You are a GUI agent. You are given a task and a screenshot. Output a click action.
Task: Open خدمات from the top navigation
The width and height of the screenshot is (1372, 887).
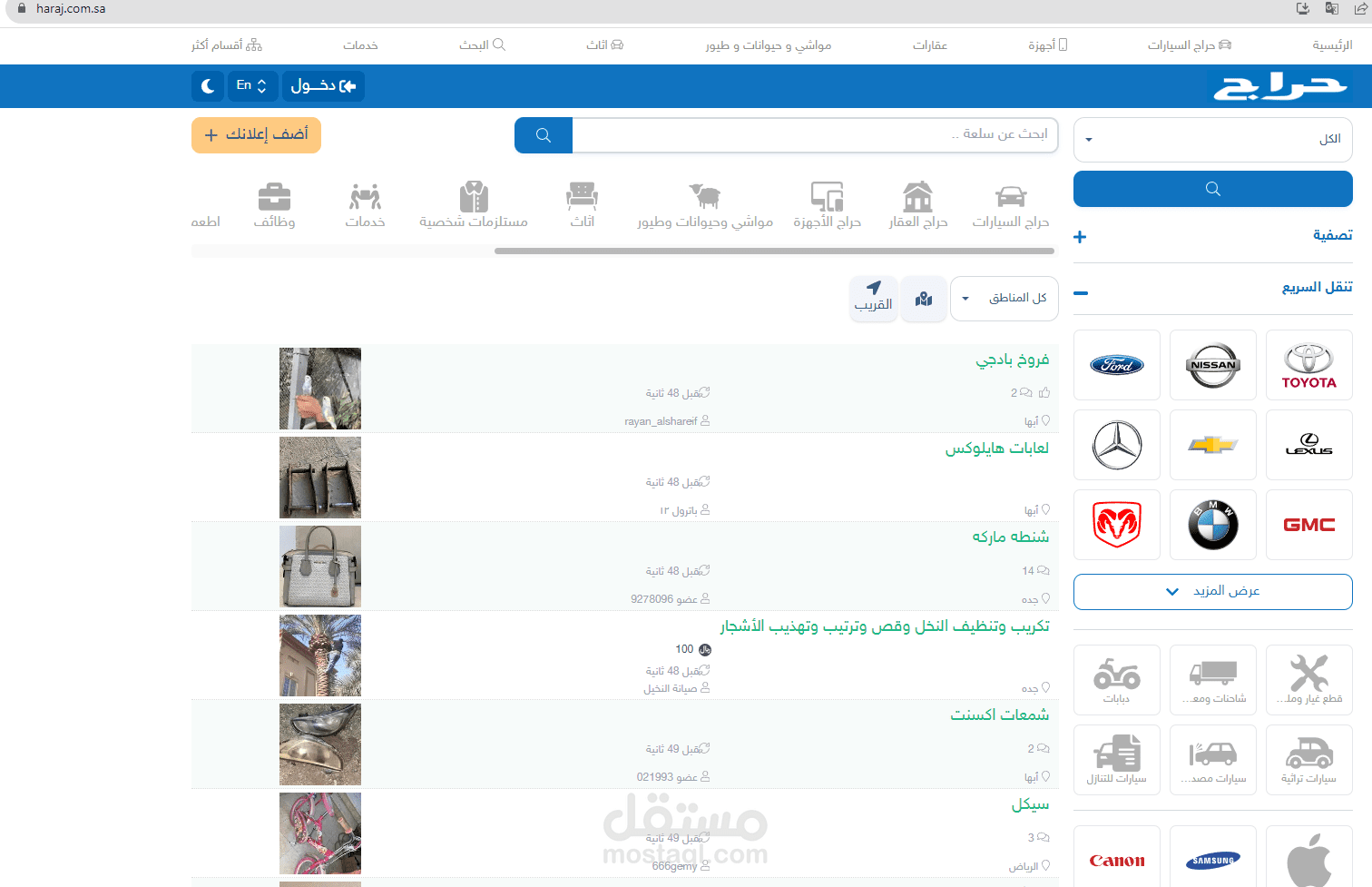(x=360, y=44)
